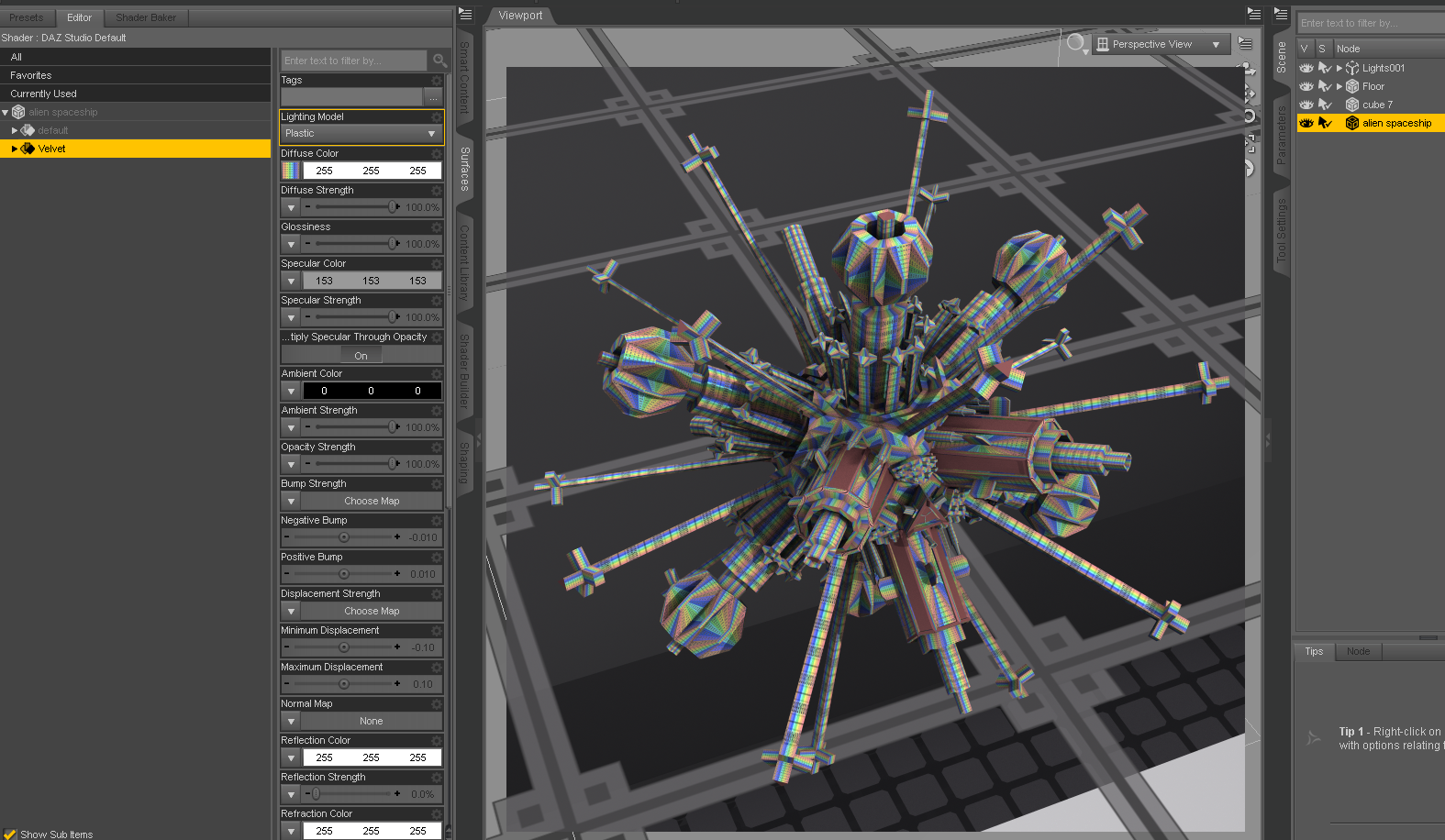The image size is (1445, 840).
Task: Click Choose Map under Bump Strength
Action: tap(372, 502)
